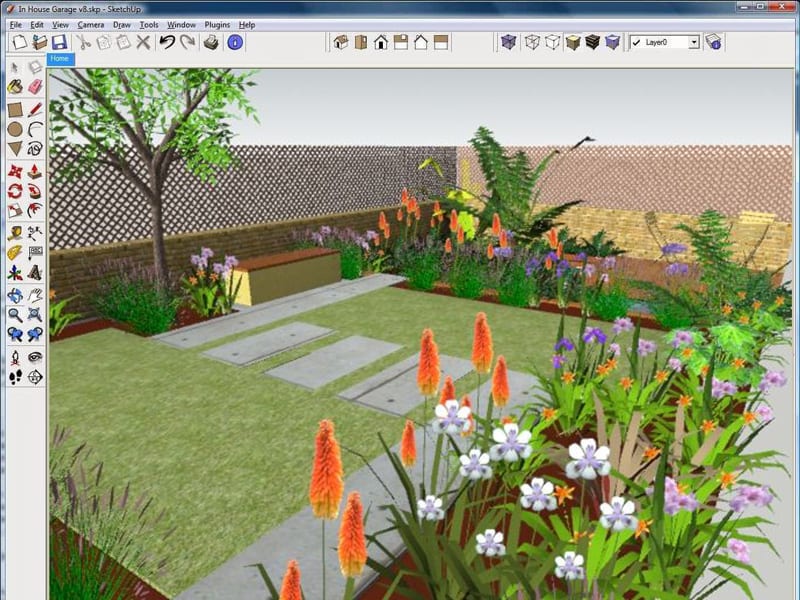
Task: Click the Erase X icon in top toolbar
Action: [143, 42]
